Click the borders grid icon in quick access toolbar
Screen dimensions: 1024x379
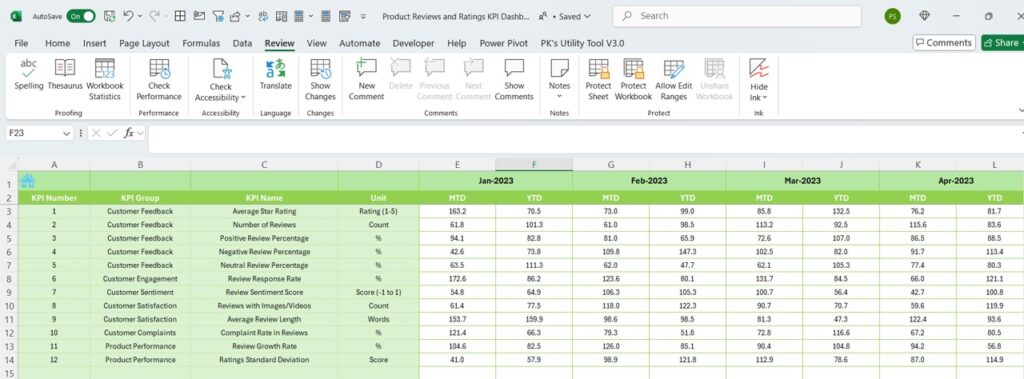(180, 16)
